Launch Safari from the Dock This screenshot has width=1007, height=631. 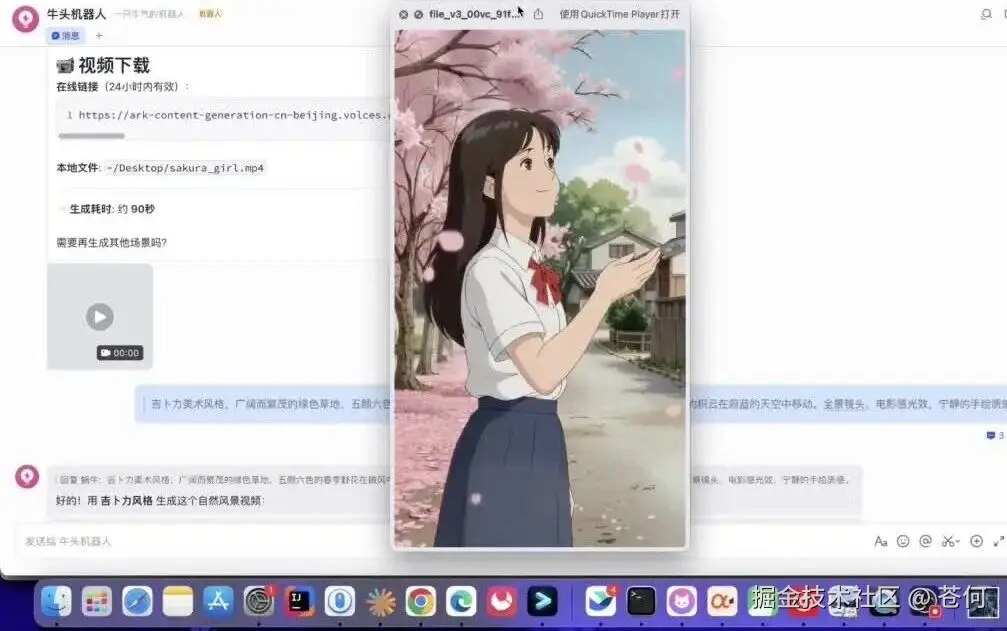[x=137, y=602]
